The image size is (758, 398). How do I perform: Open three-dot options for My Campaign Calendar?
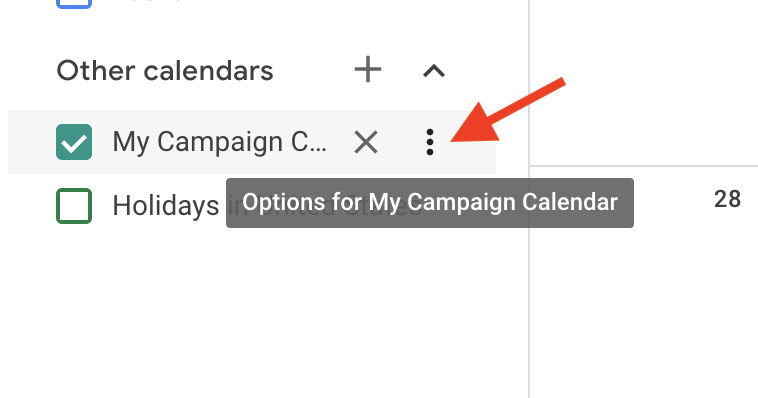pos(430,142)
